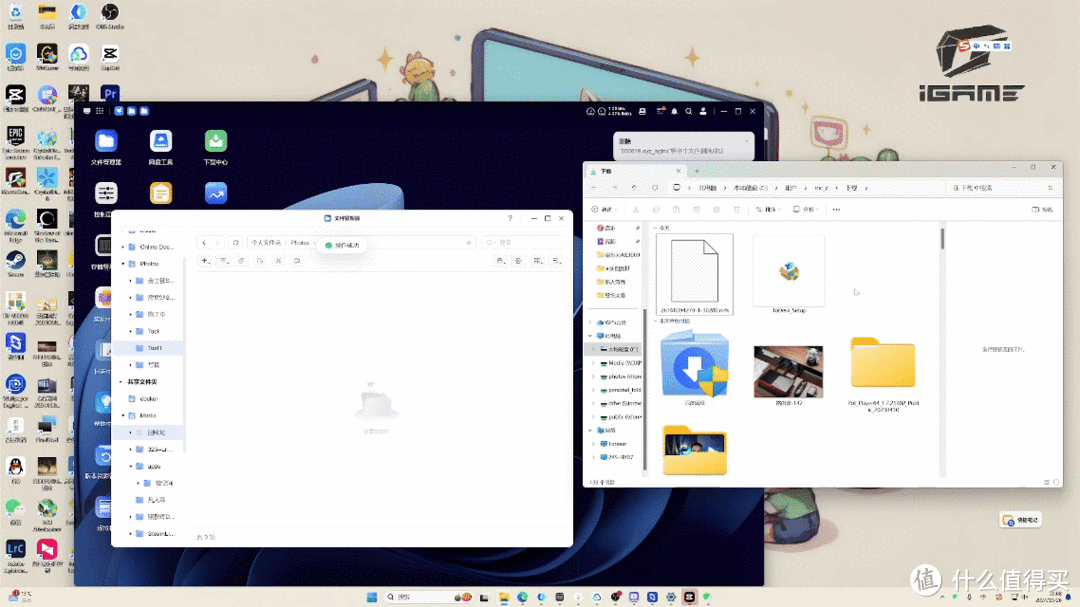
Task: Click the delete X icon in file manager toolbar
Action: (x=278, y=261)
